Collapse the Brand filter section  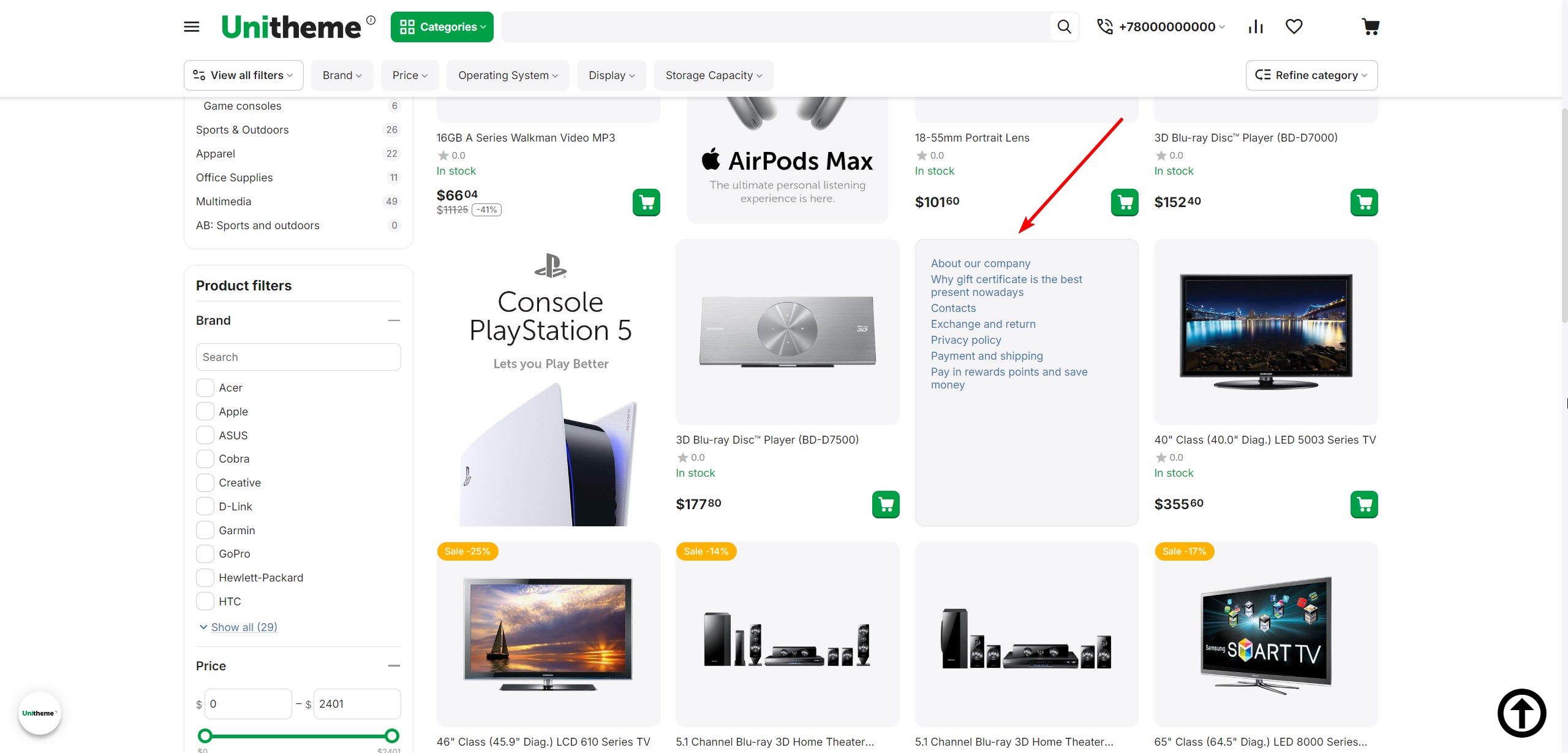394,320
